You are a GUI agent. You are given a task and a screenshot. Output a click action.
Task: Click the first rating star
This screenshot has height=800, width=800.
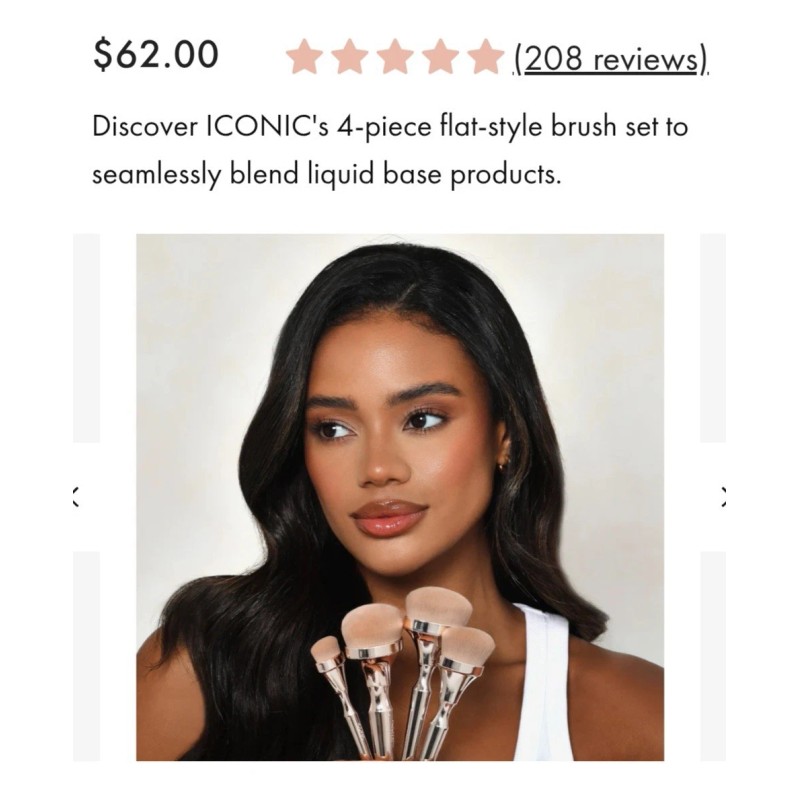[305, 57]
